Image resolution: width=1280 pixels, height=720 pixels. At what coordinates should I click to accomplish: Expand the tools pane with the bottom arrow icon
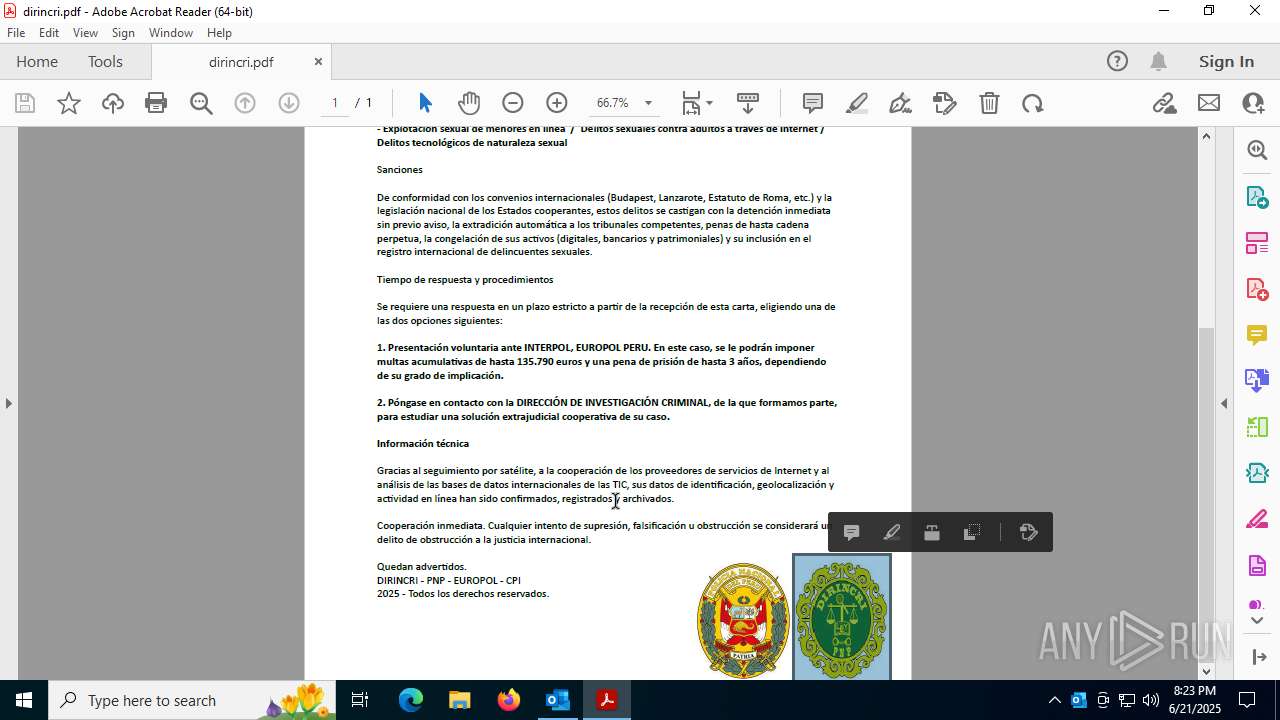point(1258,657)
